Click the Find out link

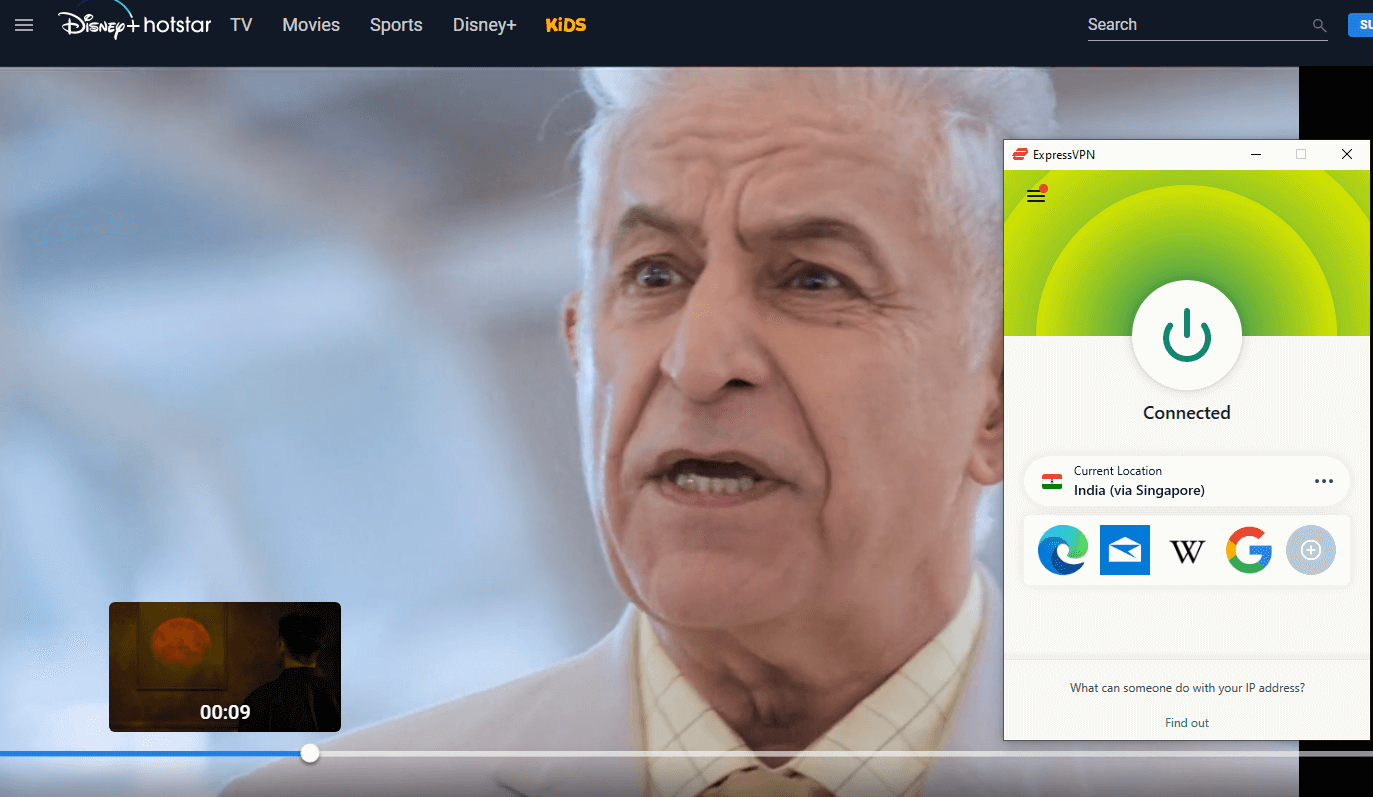[1186, 723]
